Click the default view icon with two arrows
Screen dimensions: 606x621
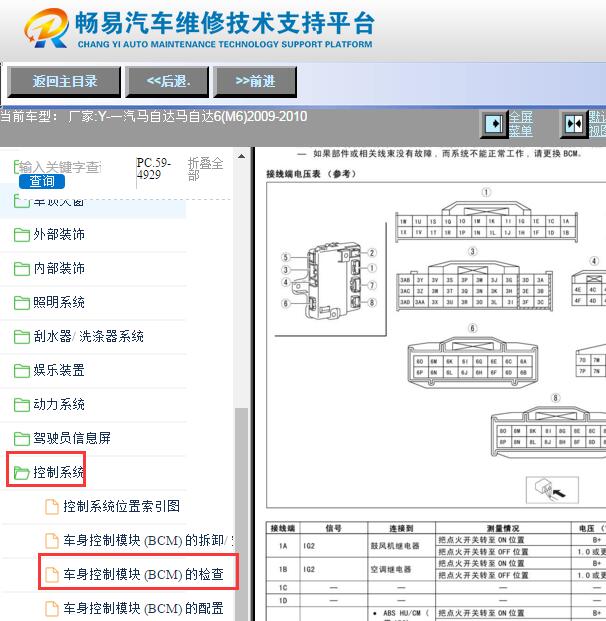tap(574, 124)
